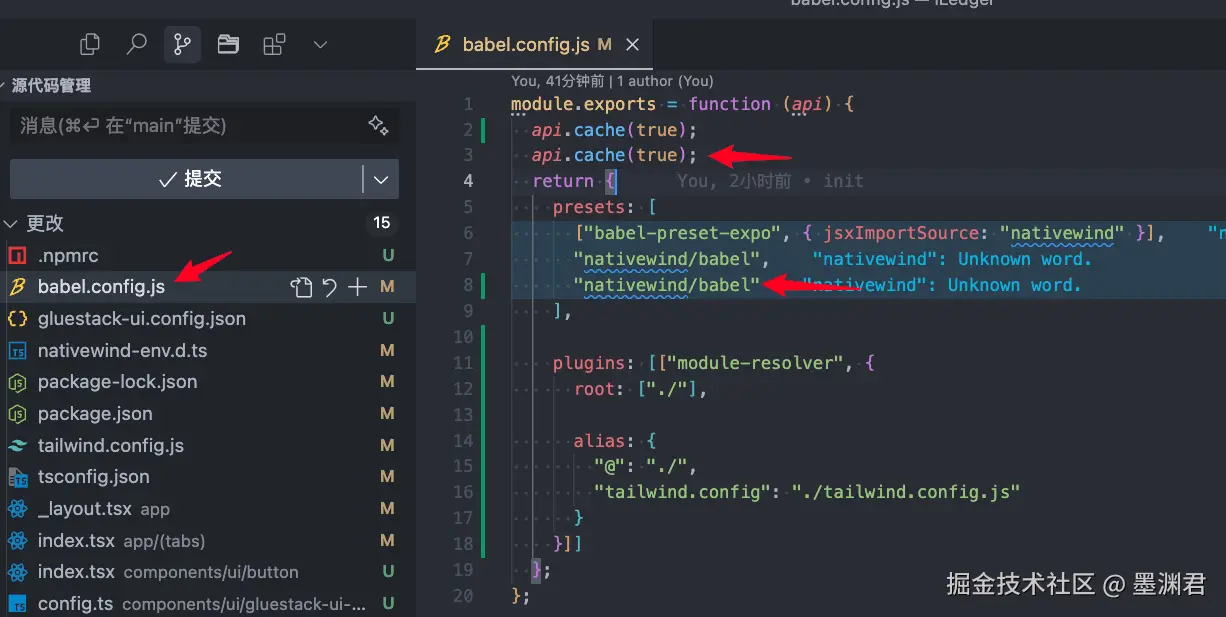Expand additional views chevron in activity bar
Image resolution: width=1226 pixels, height=617 pixels.
click(320, 44)
